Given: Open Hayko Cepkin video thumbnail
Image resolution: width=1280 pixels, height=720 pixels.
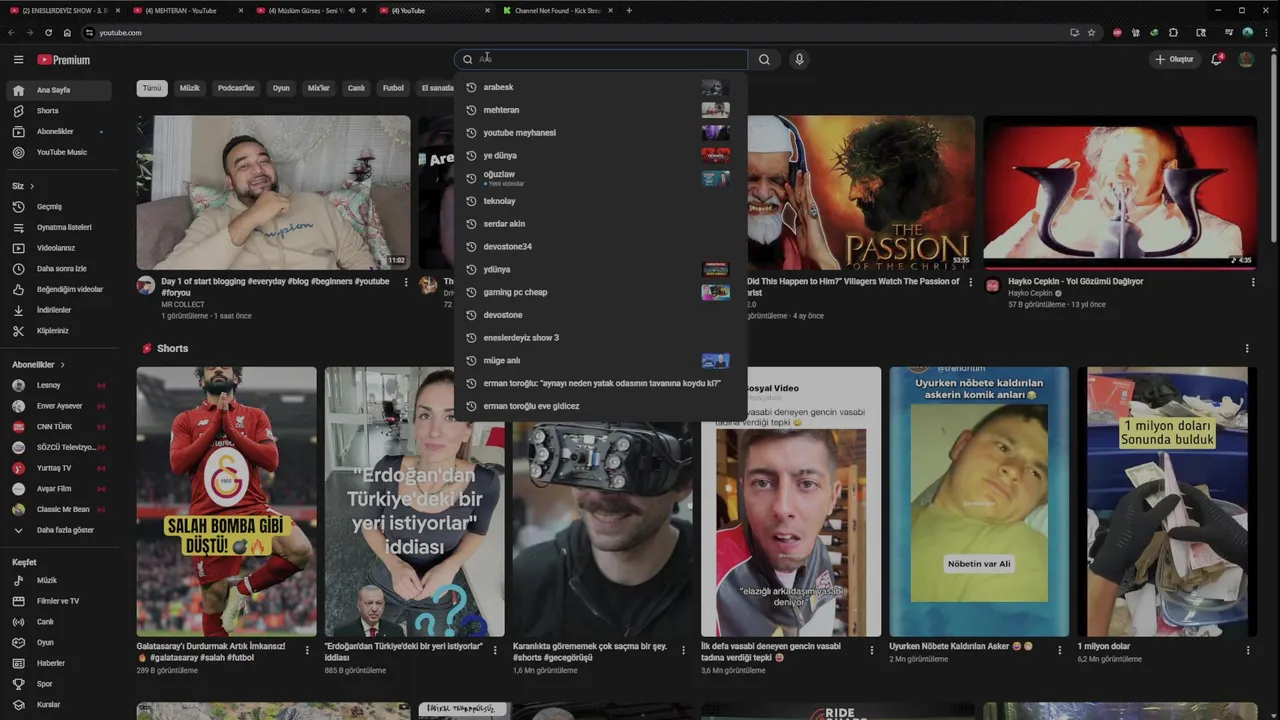Looking at the screenshot, I should pos(1120,192).
